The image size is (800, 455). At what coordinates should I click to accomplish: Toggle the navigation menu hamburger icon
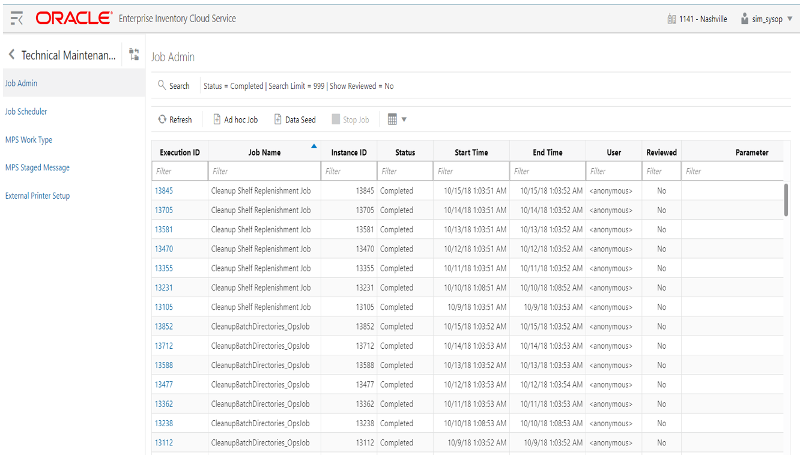(x=17, y=19)
